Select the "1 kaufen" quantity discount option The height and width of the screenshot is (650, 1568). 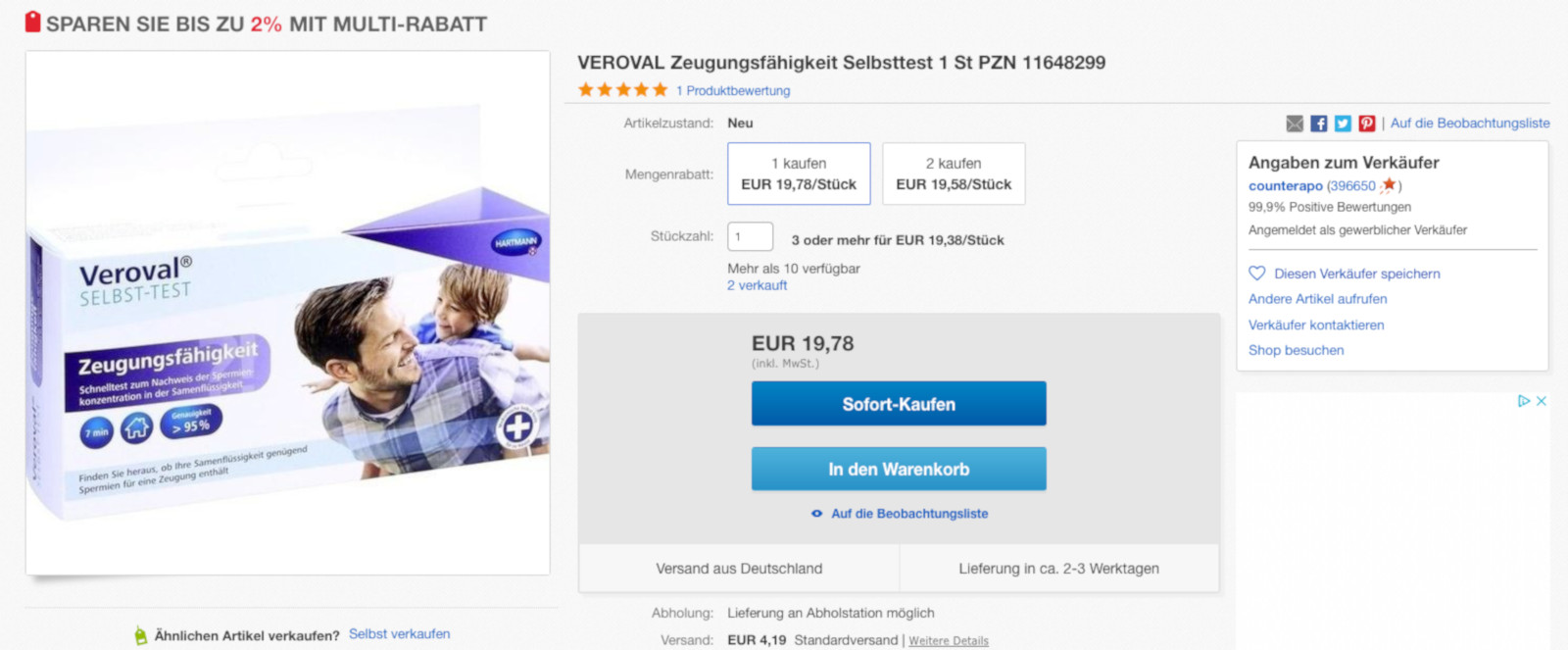799,174
